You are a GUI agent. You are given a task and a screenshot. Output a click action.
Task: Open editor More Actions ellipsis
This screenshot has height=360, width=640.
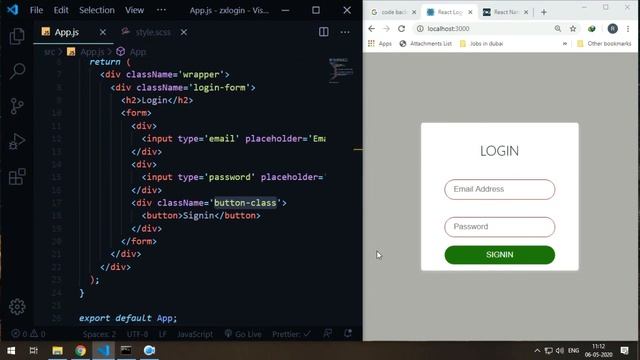point(345,32)
